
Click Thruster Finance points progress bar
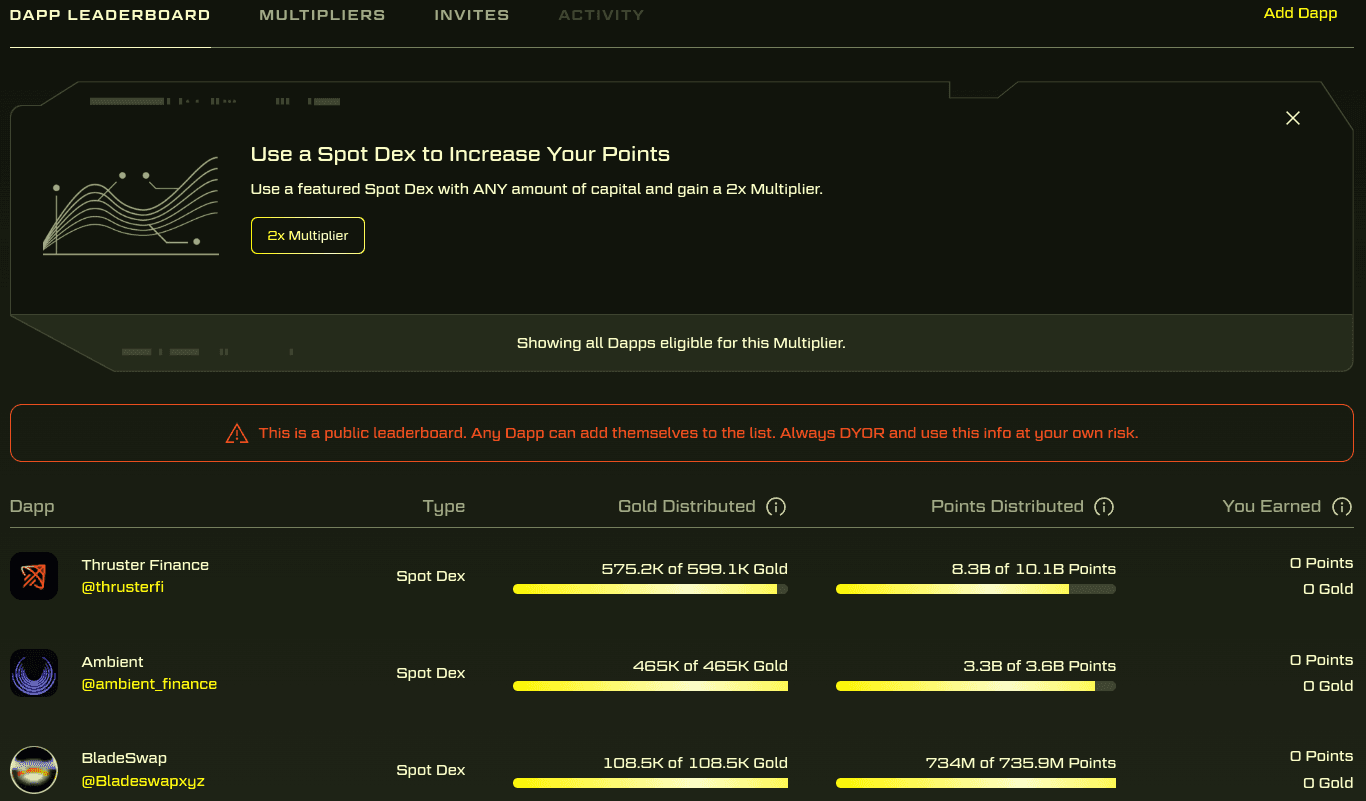coord(976,589)
